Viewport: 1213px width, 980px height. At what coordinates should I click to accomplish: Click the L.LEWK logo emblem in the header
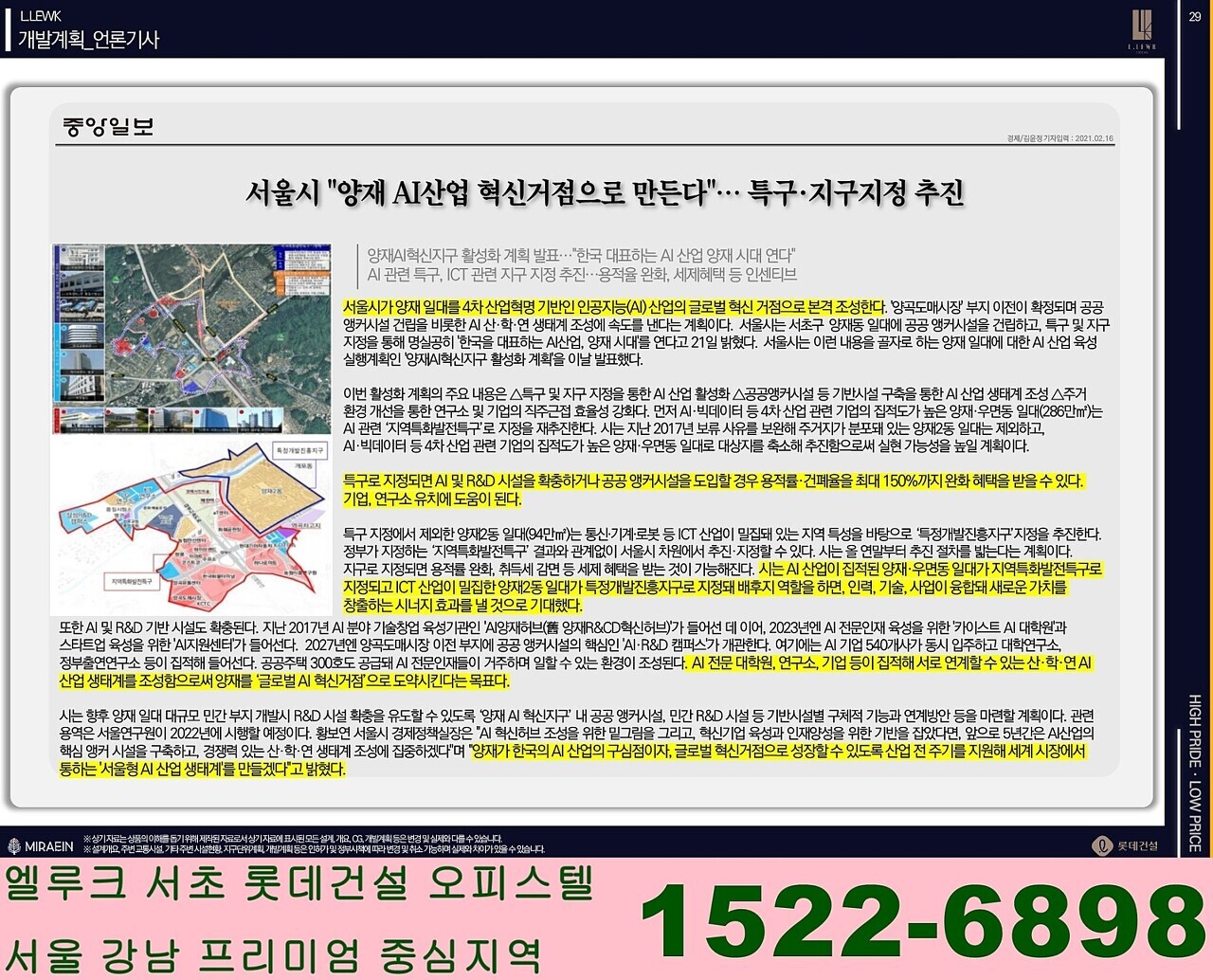click(1141, 29)
